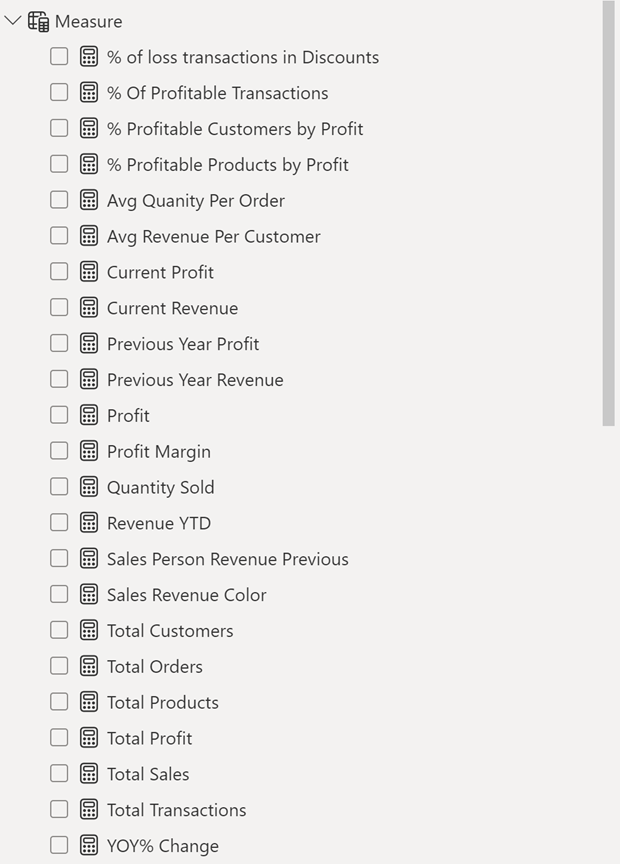Image resolution: width=620 pixels, height=864 pixels.
Task: Select the Sales Revenue Color measure
Action: coord(186,595)
